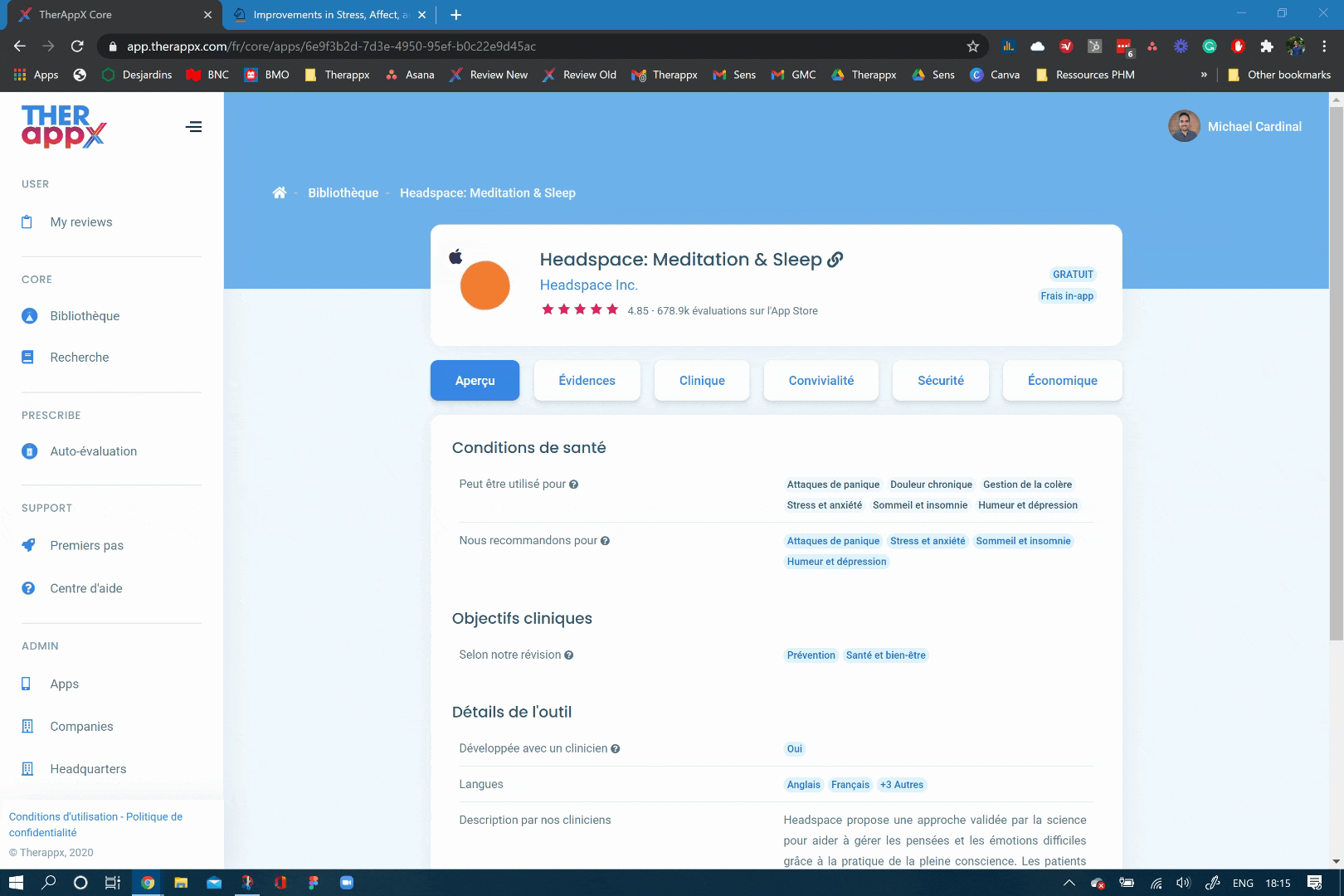
Task: Click the help icon beside 'Peut être utilisé pour'
Action: pos(573,485)
